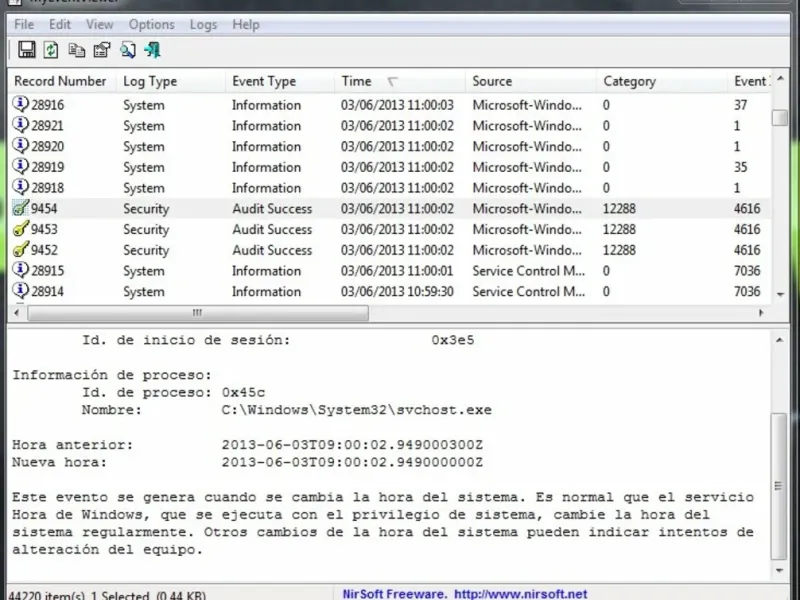Viewport: 800px width, 600px height.
Task: Click the information icon on record 28916
Action: pos(20,104)
